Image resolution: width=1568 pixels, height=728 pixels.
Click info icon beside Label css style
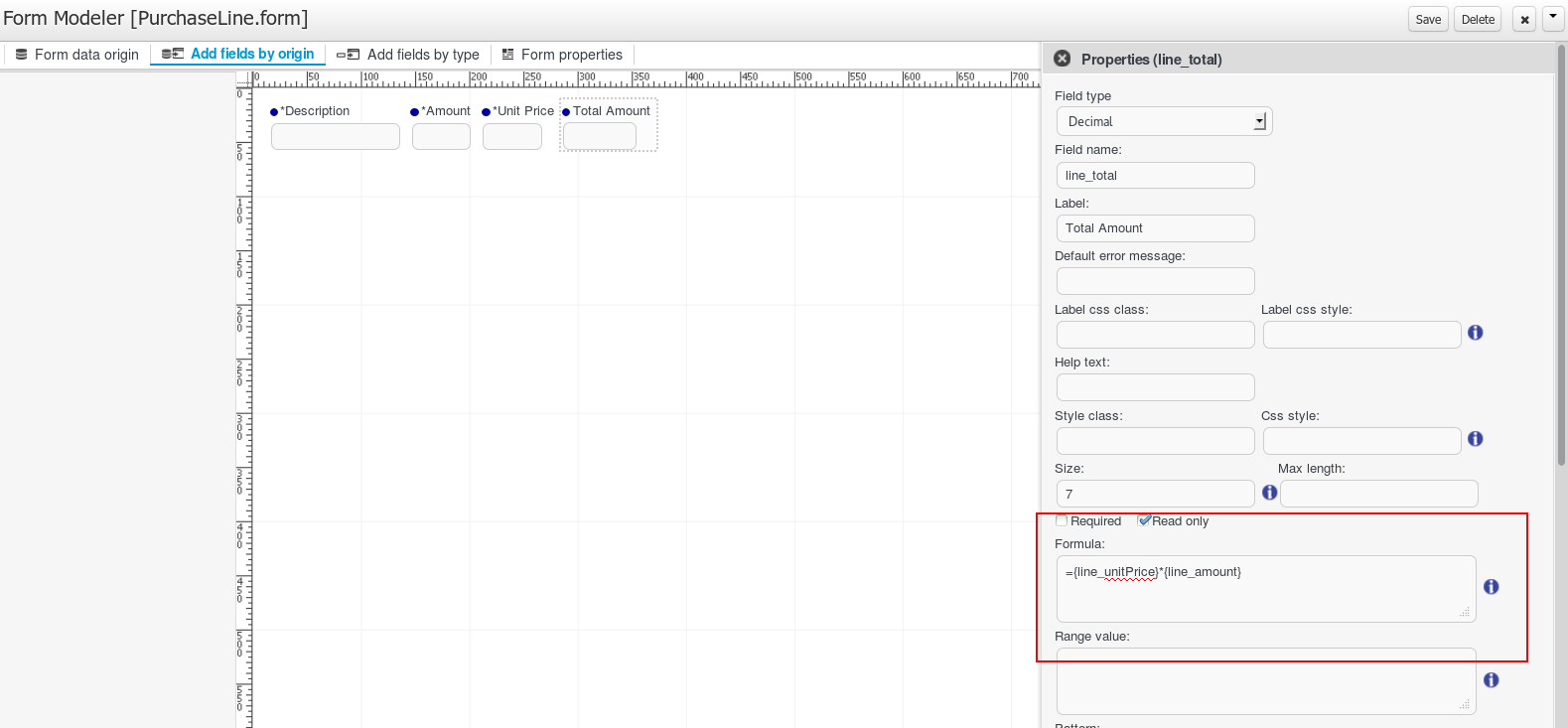(x=1475, y=333)
